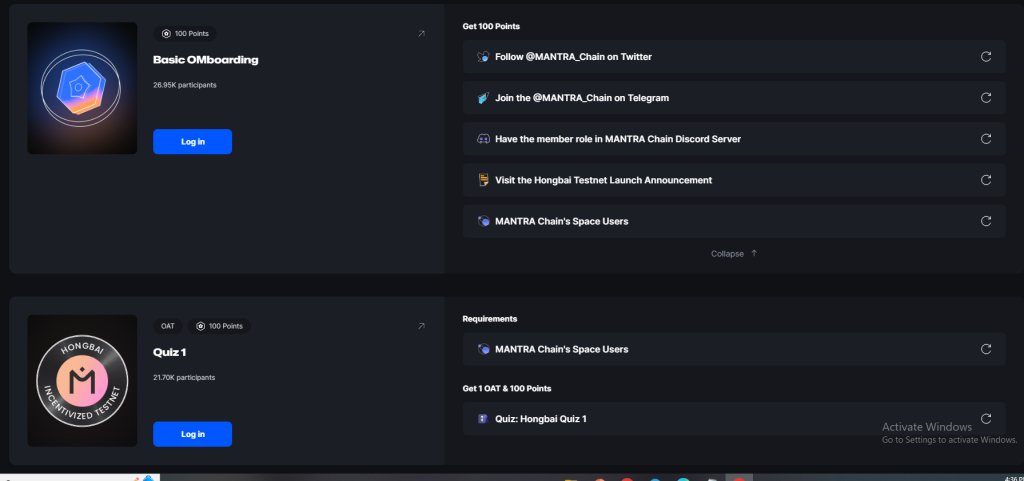Screen dimensions: 1024x481
Task: Click the Space Users icon under Get 100 Points
Action: (x=483, y=221)
